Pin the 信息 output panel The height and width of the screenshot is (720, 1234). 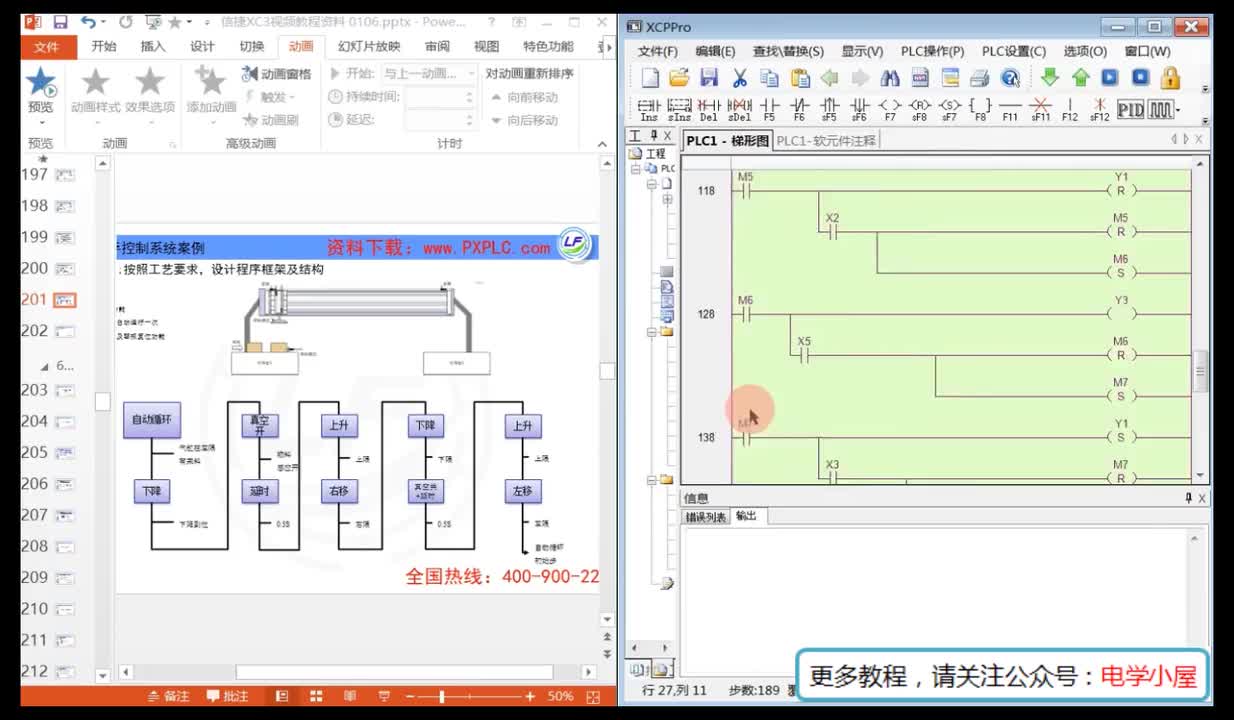click(x=1188, y=498)
